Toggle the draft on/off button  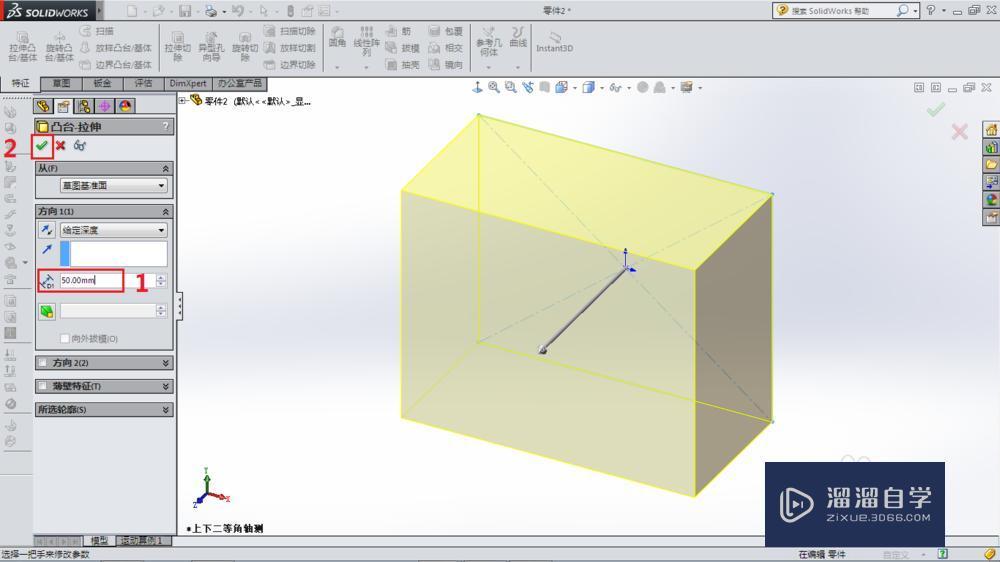[x=47, y=311]
